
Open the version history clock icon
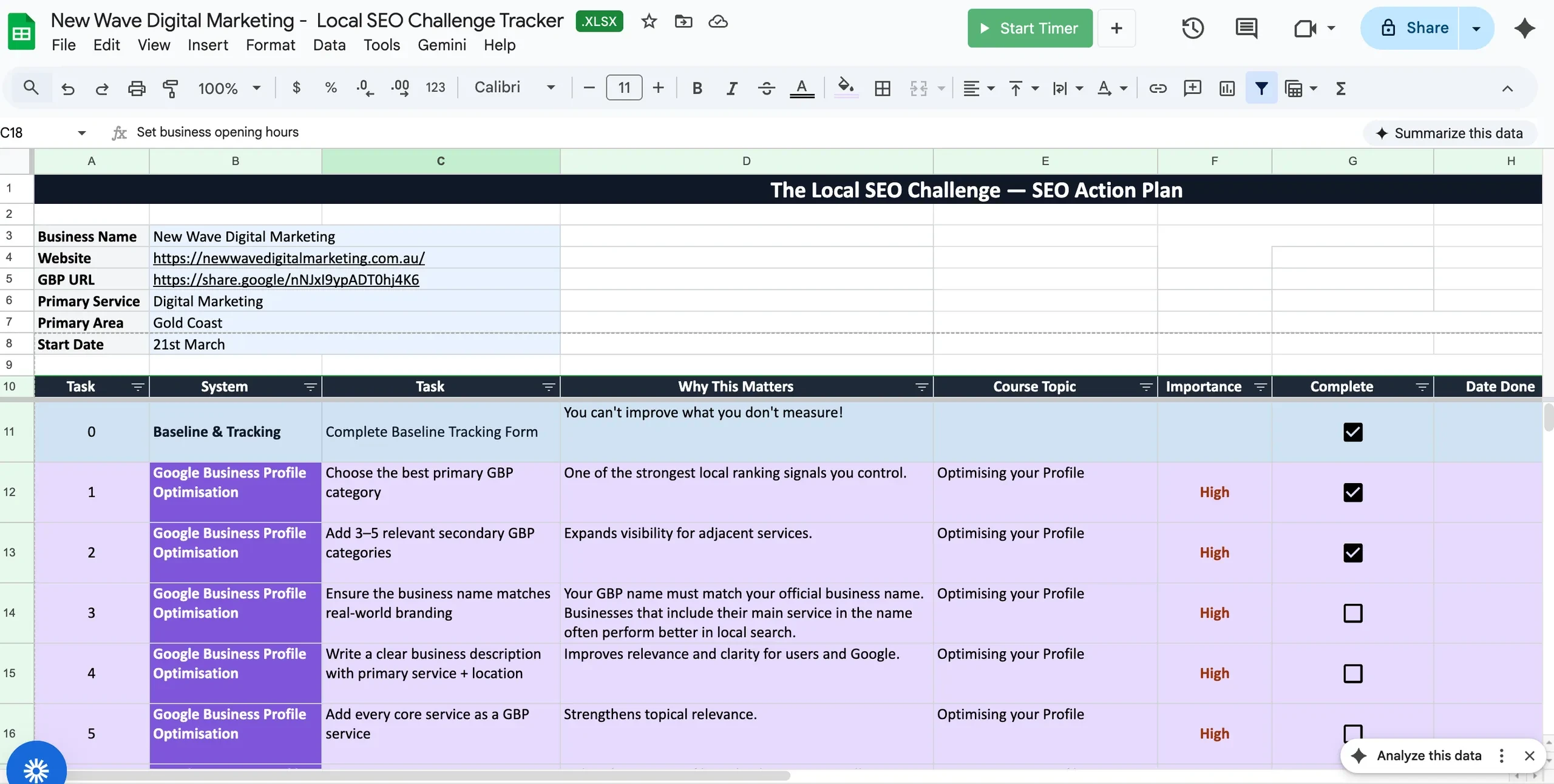(1193, 28)
